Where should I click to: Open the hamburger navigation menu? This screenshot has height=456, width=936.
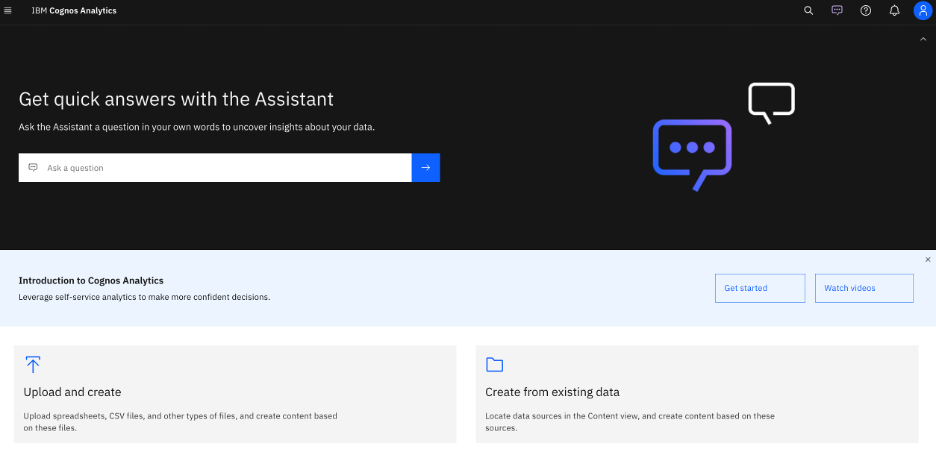coord(8,11)
